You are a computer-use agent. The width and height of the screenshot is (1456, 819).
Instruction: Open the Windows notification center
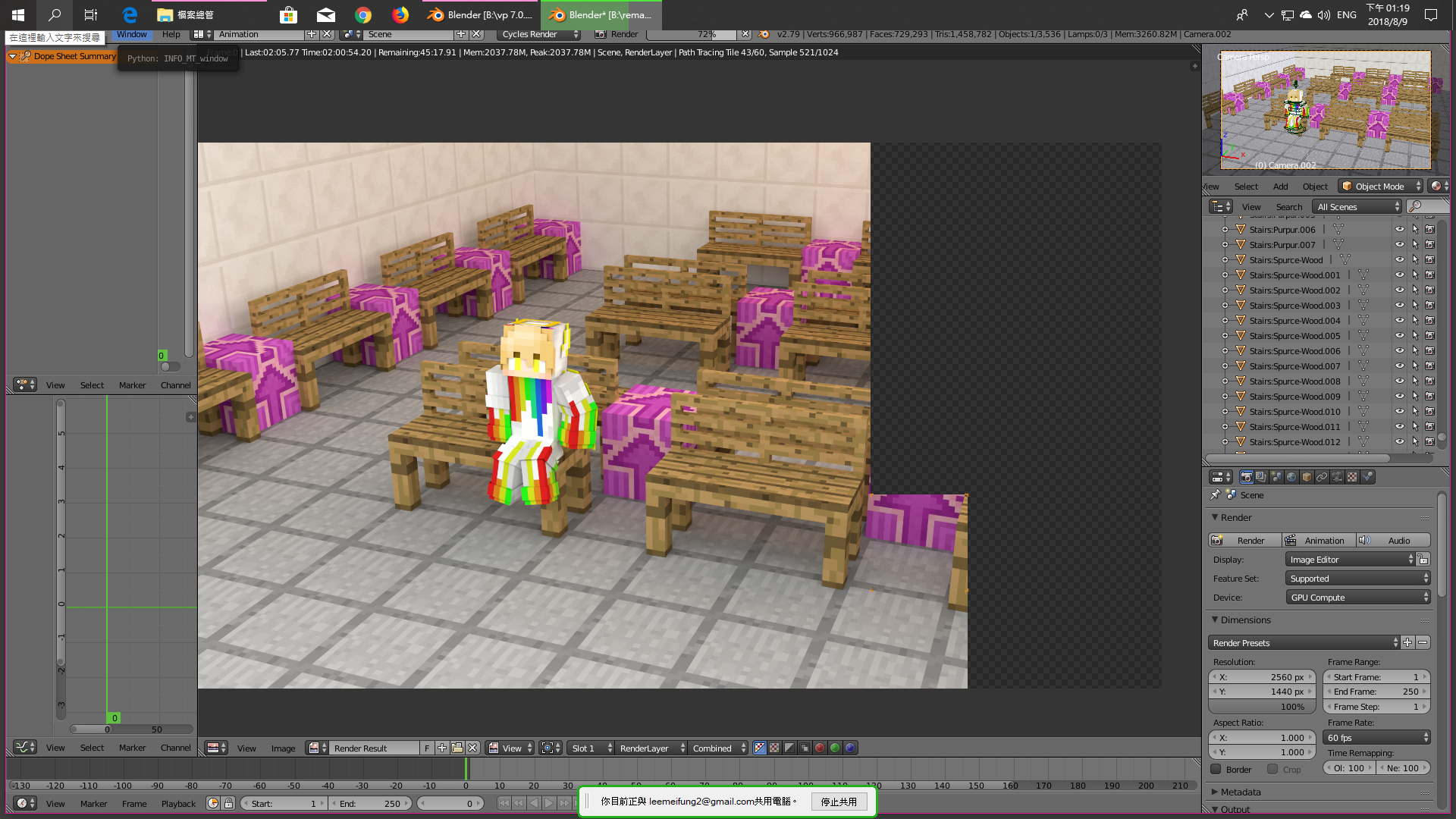[x=1431, y=14]
